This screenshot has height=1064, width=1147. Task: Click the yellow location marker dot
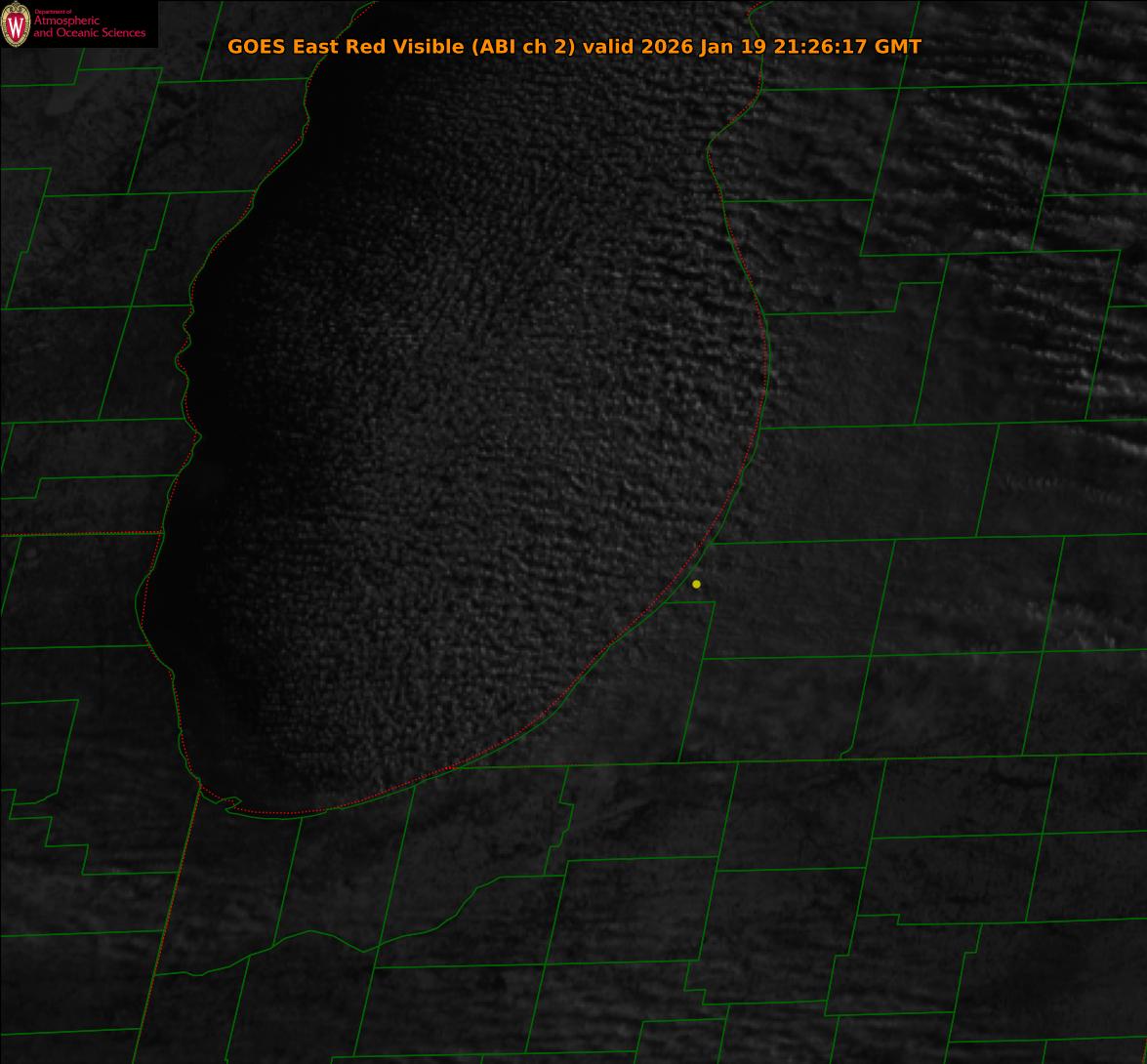696,584
